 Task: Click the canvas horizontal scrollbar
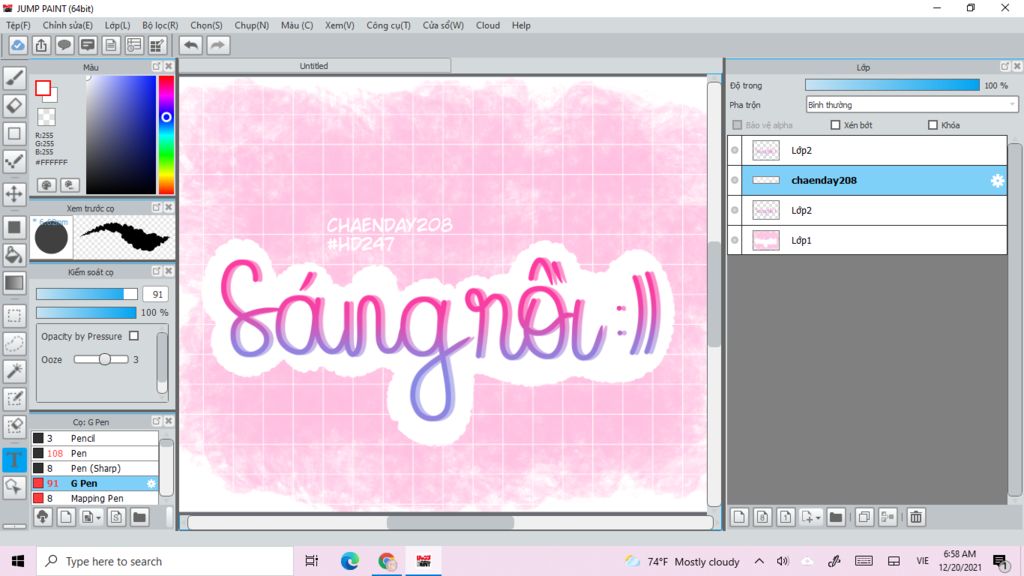click(451, 522)
